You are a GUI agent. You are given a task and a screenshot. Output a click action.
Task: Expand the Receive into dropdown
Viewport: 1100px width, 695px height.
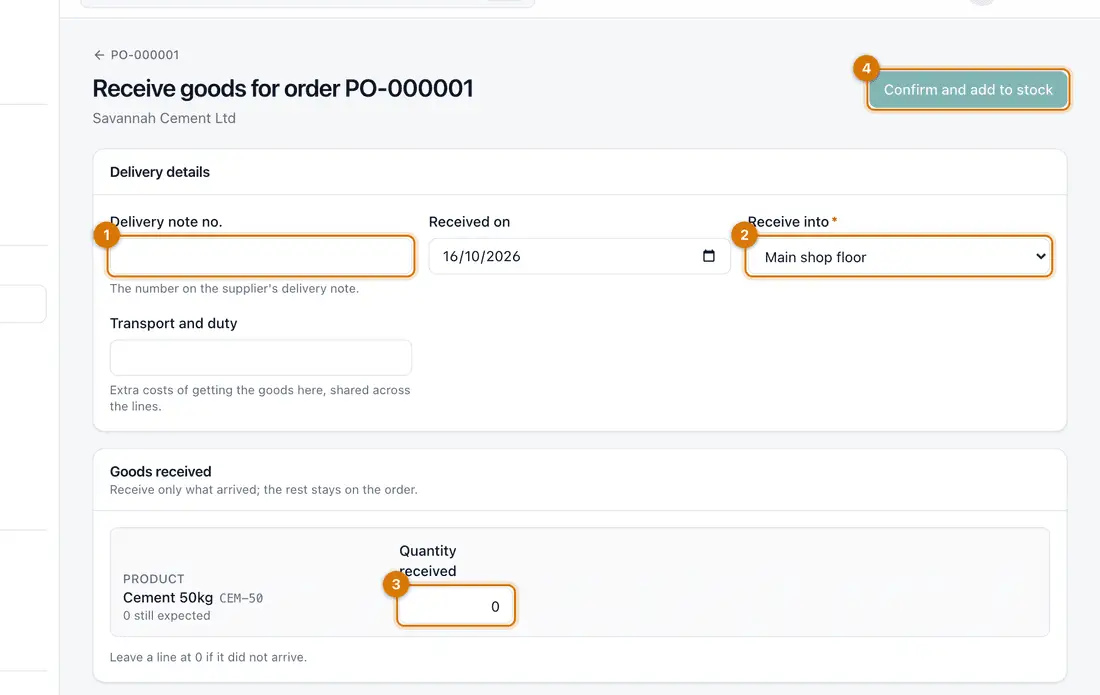point(899,257)
